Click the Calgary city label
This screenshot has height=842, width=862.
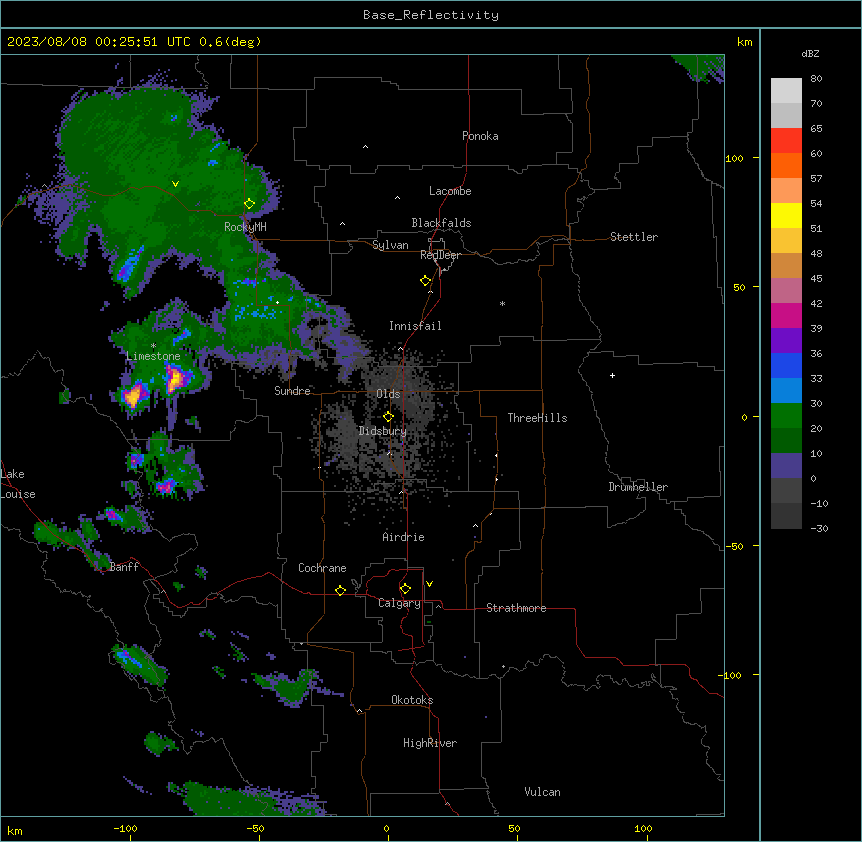399,603
